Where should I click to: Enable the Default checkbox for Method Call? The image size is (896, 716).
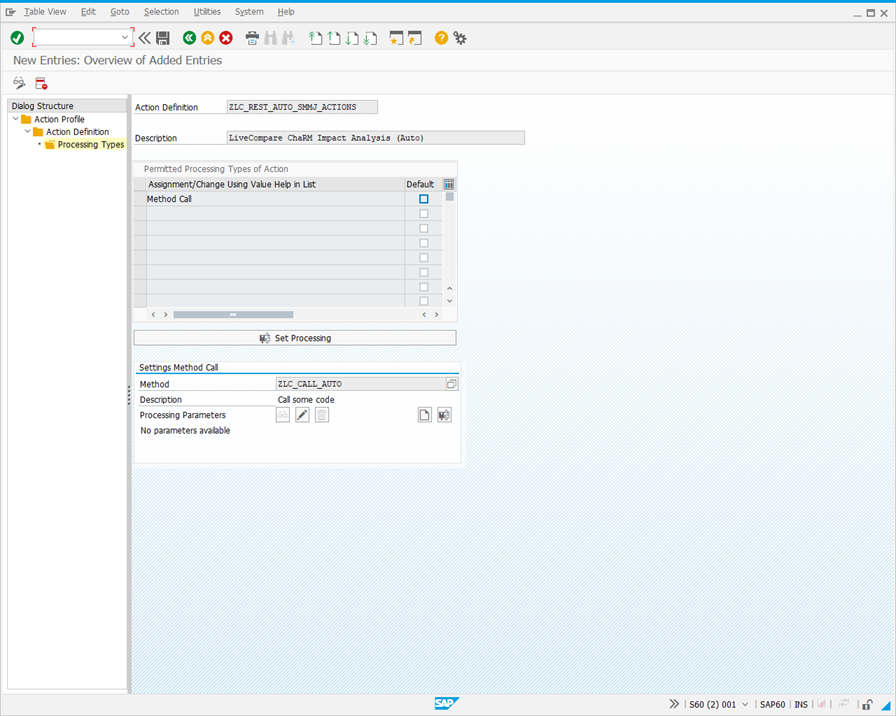(422, 199)
